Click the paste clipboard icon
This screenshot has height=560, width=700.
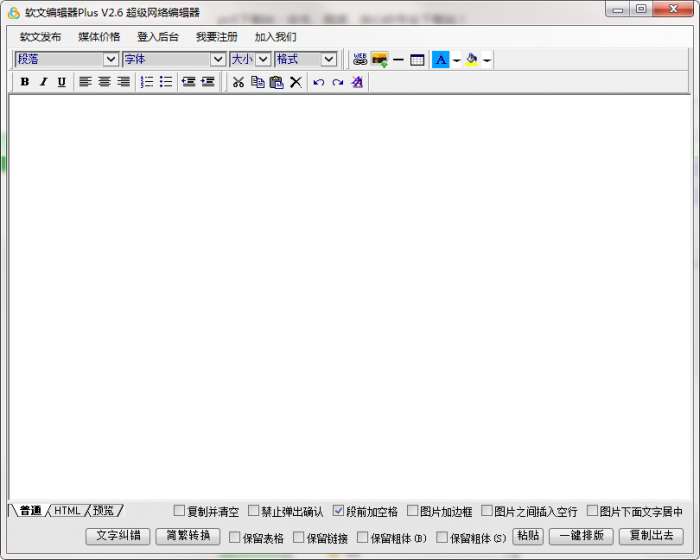pyautogui.click(x=276, y=82)
